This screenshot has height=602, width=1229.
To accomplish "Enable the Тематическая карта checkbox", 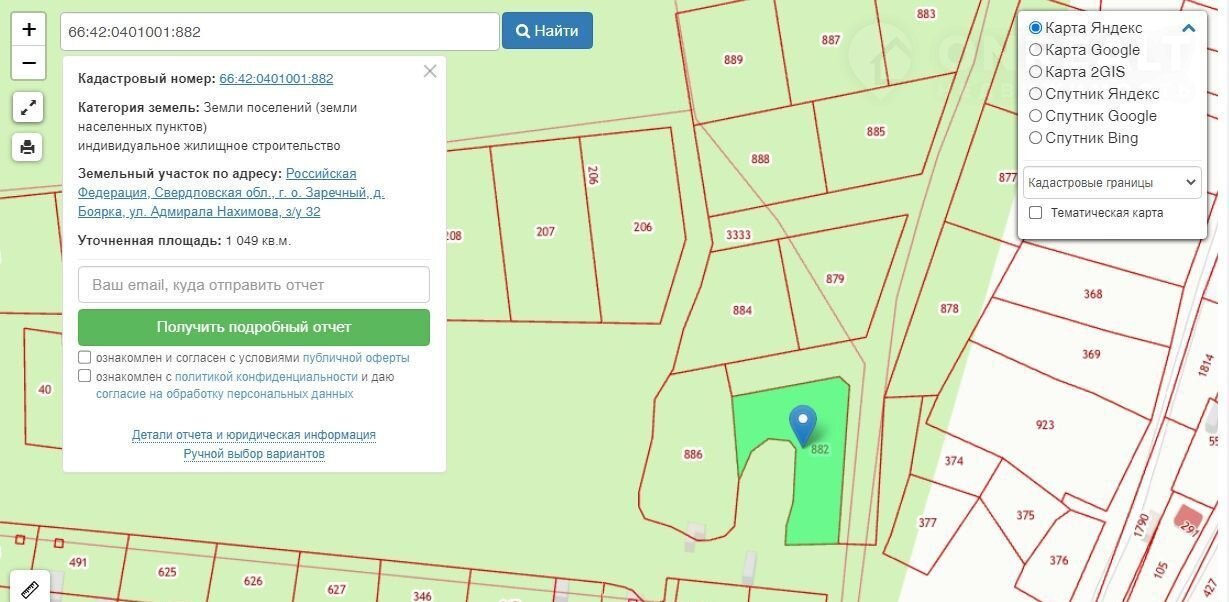I will [x=1036, y=213].
